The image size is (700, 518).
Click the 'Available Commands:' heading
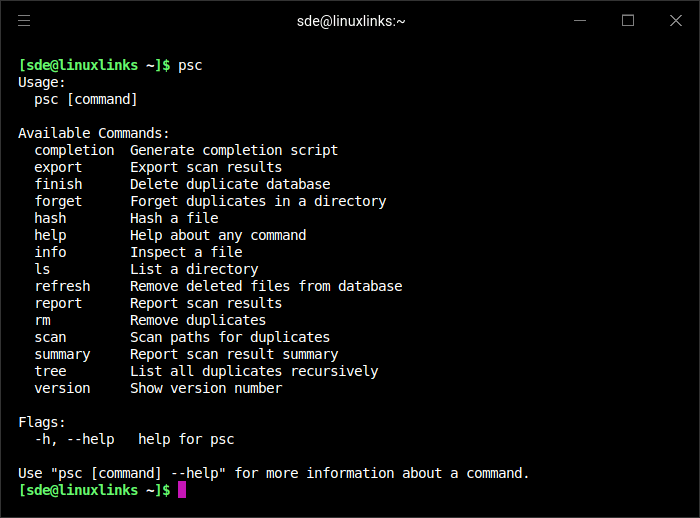click(x=94, y=133)
